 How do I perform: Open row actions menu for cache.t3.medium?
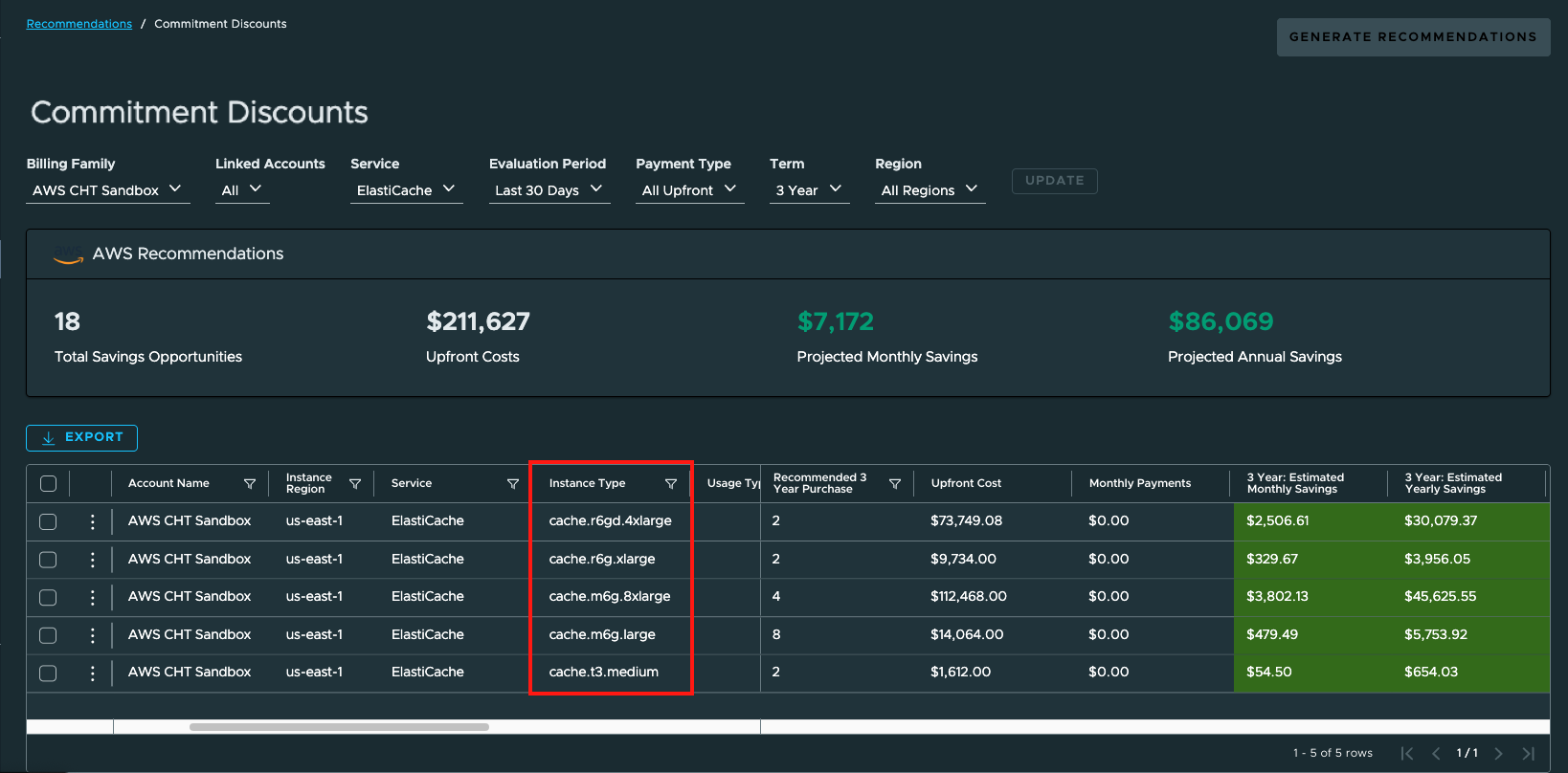92,673
